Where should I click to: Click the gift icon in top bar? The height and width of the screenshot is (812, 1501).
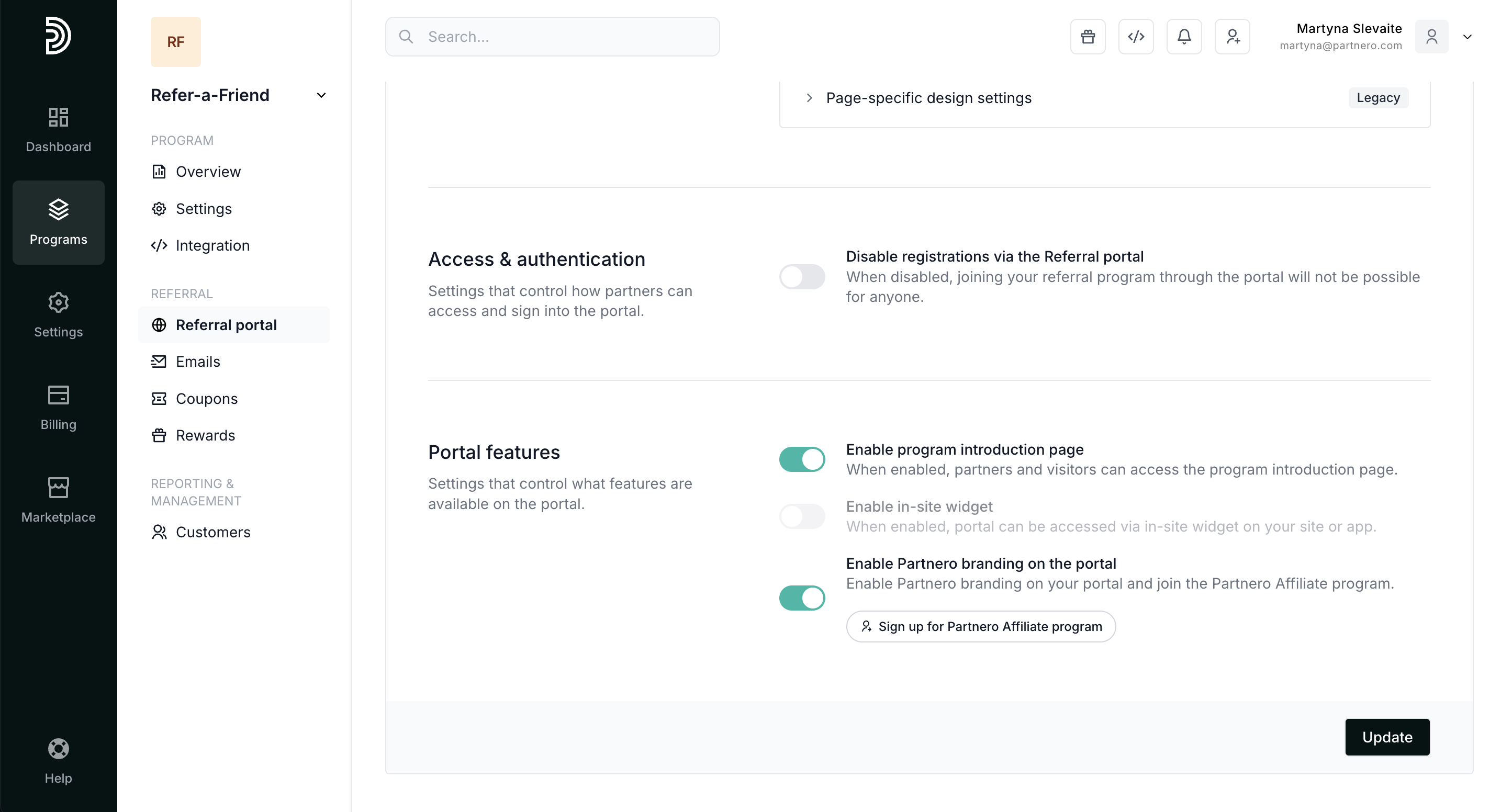pos(1088,37)
